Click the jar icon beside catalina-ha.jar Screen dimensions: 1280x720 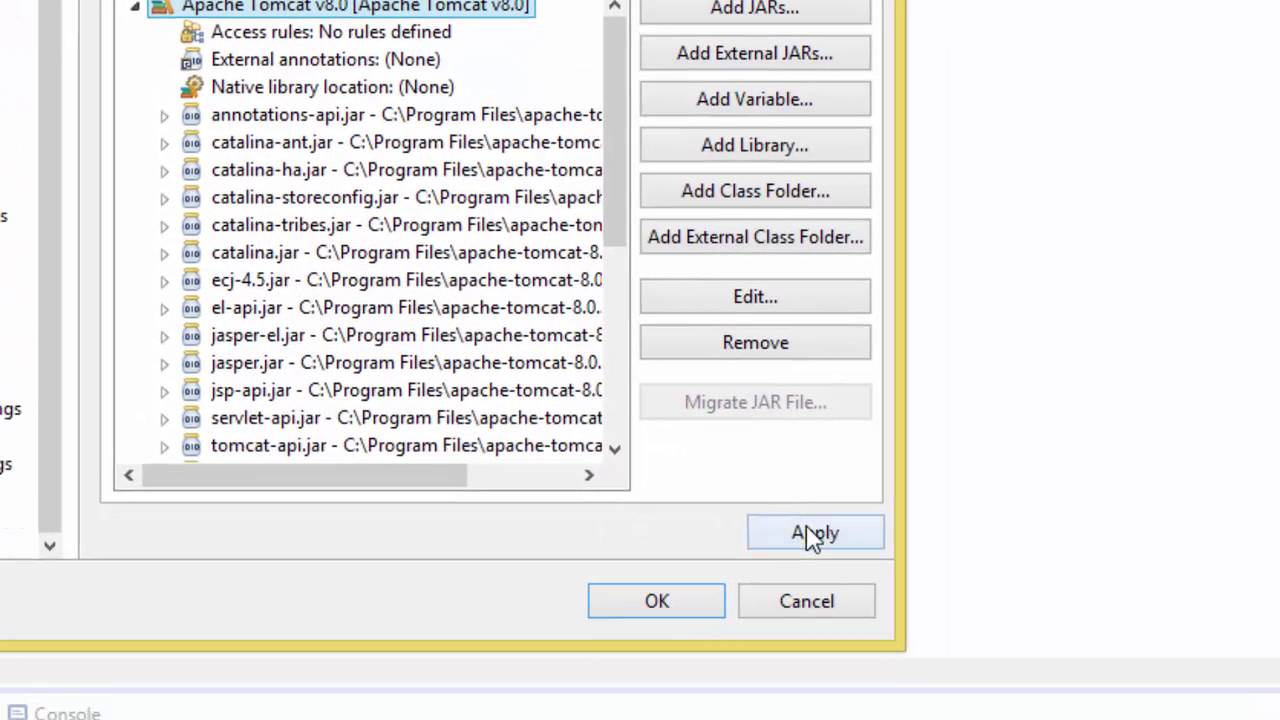191,170
